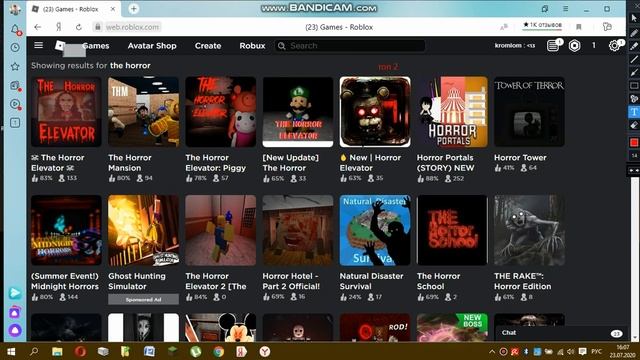640x360 pixels.
Task: Show hidden tray icons arrow
Action: tap(492, 351)
